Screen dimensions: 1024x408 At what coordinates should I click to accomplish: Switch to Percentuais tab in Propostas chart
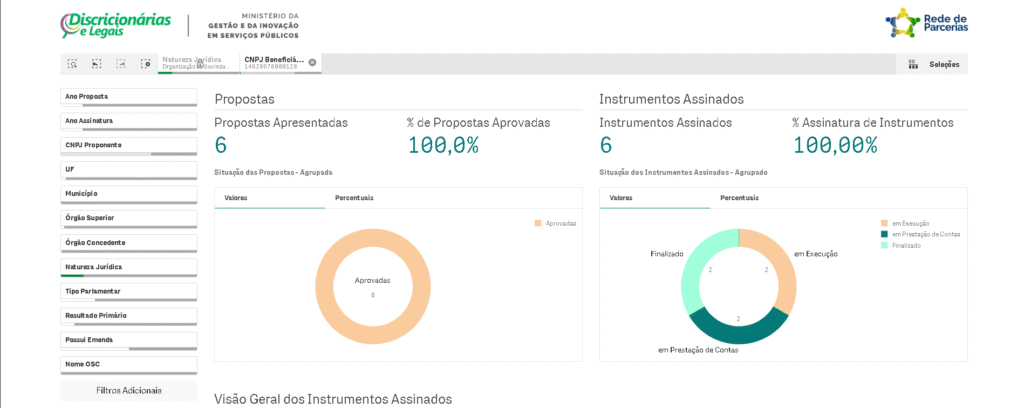click(354, 198)
